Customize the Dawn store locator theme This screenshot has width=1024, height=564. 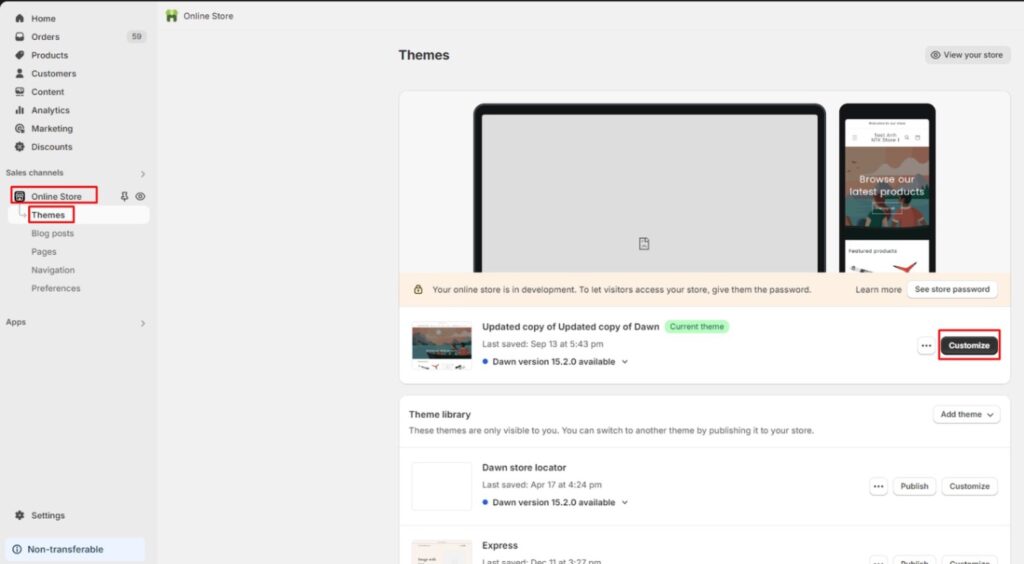click(x=969, y=486)
